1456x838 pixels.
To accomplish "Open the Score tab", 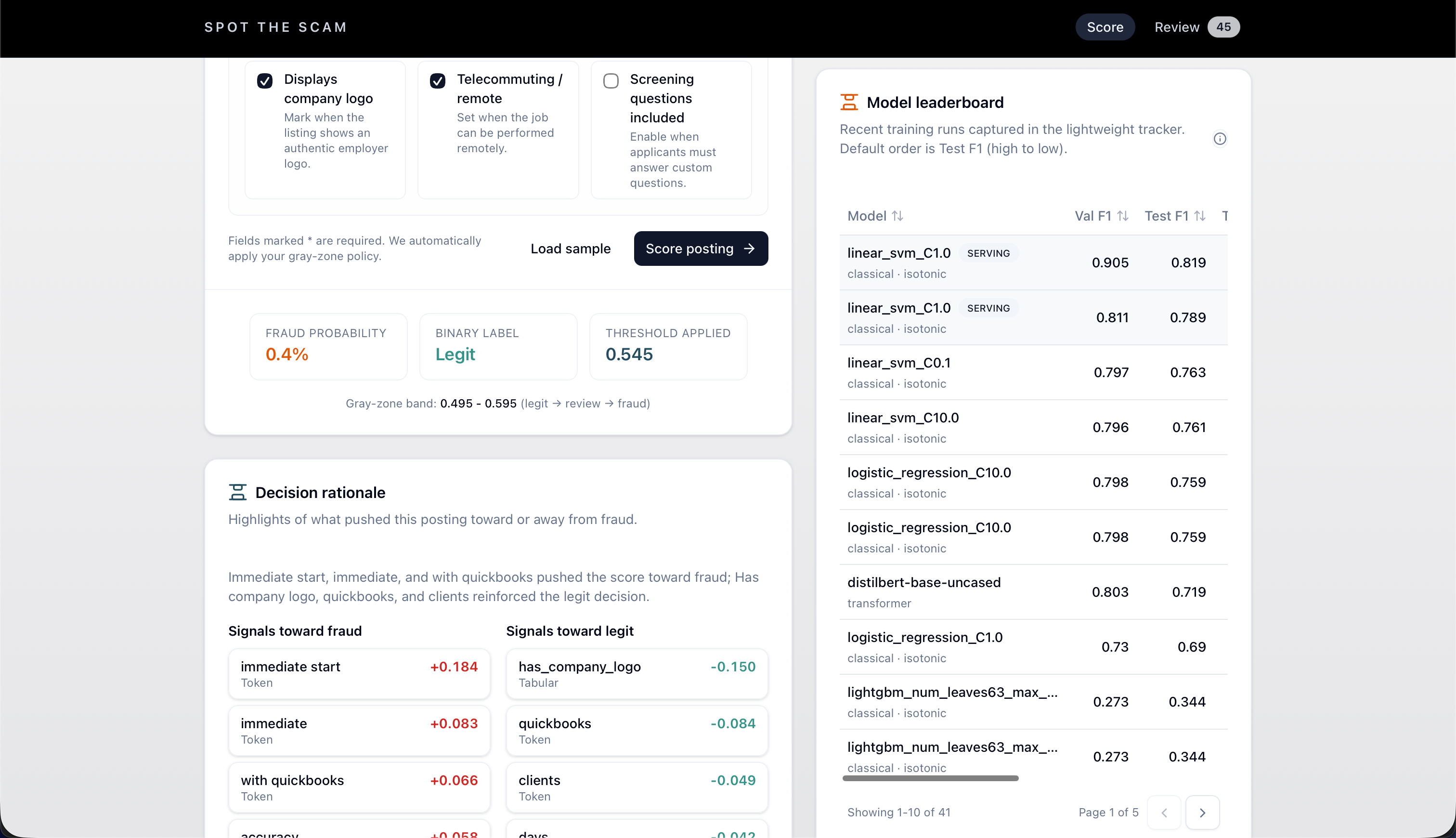I will click(x=1105, y=27).
